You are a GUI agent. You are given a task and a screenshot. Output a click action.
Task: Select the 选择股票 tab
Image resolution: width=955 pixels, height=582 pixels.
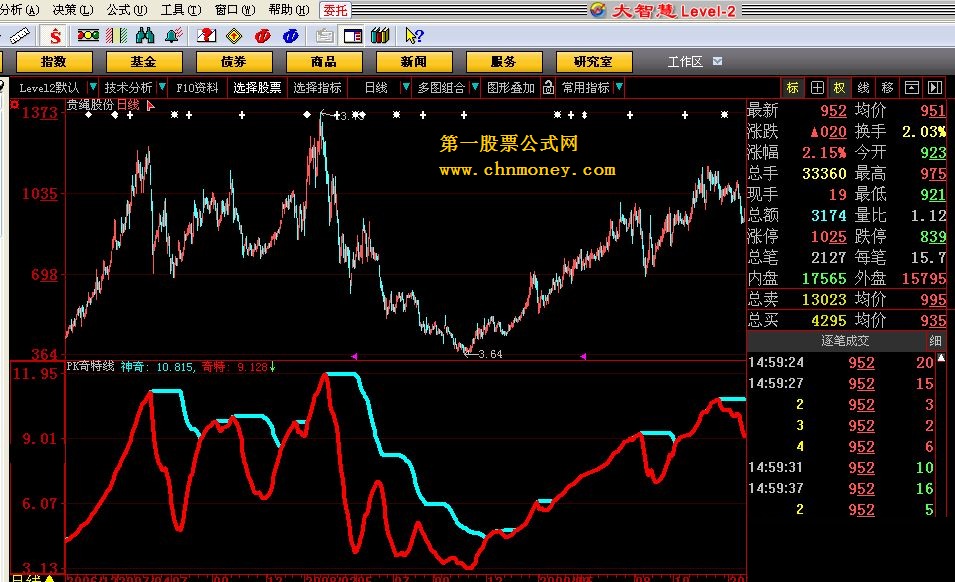257,88
